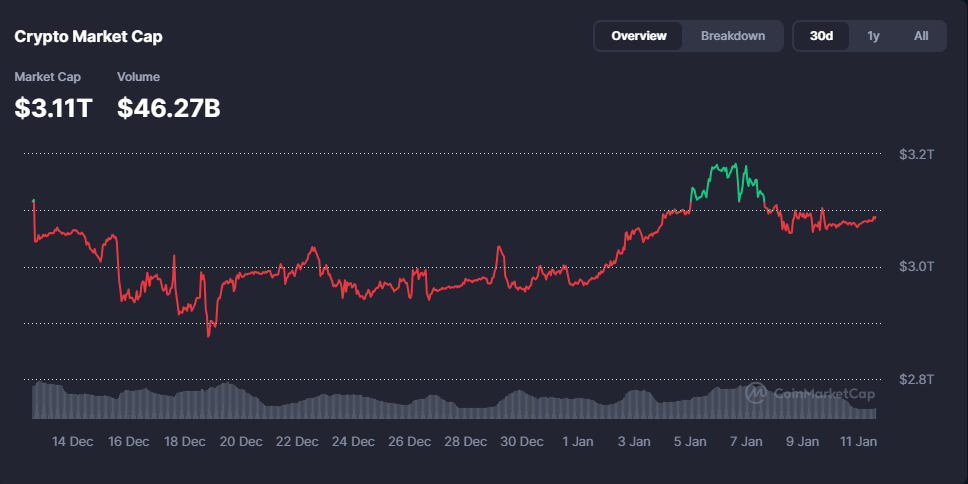Click the $3.2T axis label
The image size is (968, 484).
tap(915, 154)
